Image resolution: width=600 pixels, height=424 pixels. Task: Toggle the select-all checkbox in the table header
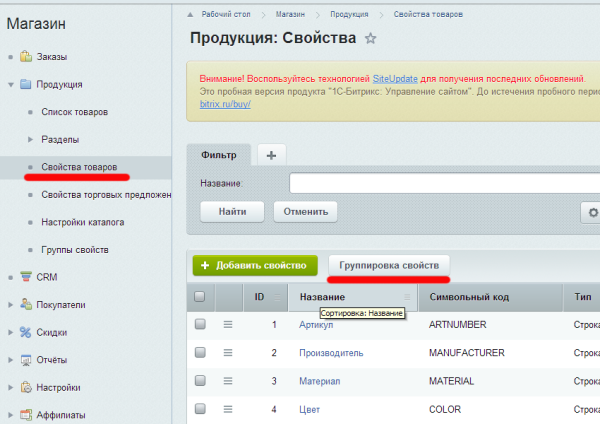200,296
